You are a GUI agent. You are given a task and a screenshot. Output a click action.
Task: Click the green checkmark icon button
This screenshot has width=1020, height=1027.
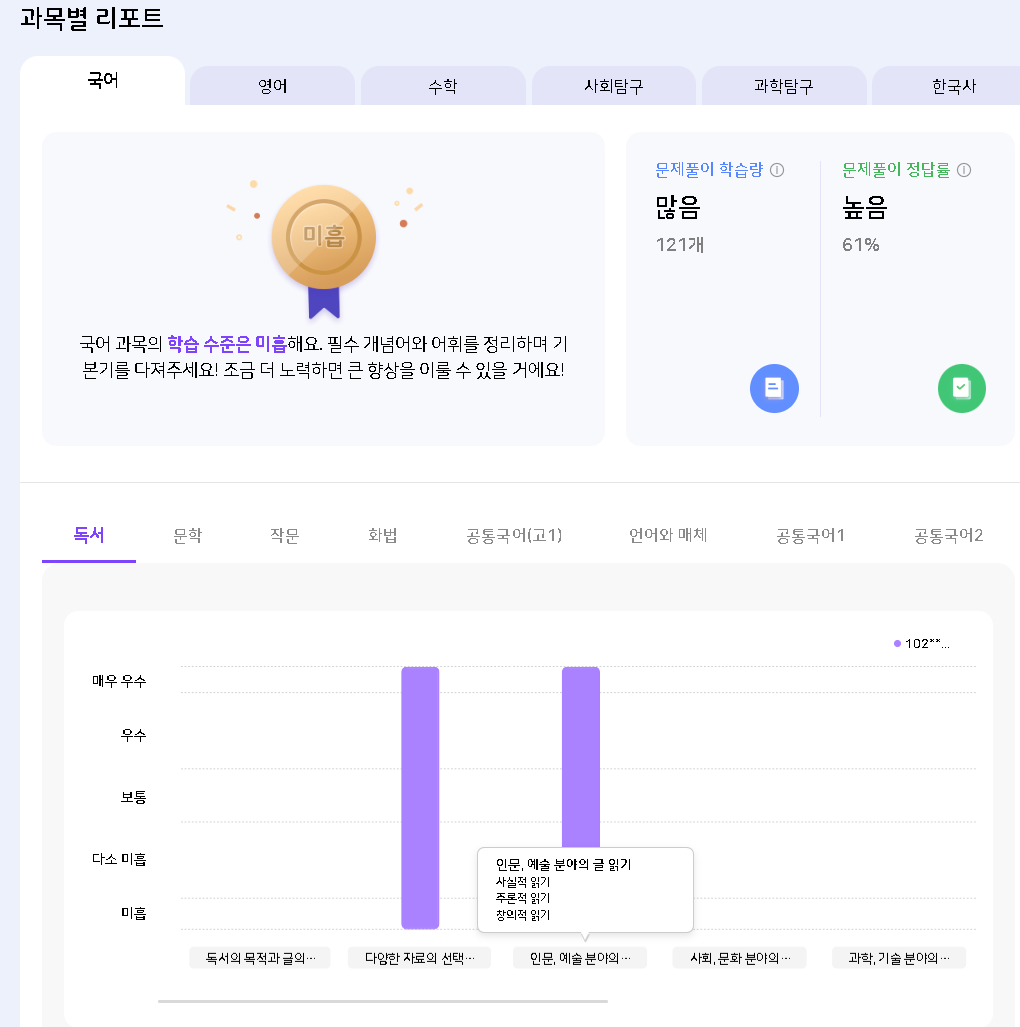coord(961,388)
